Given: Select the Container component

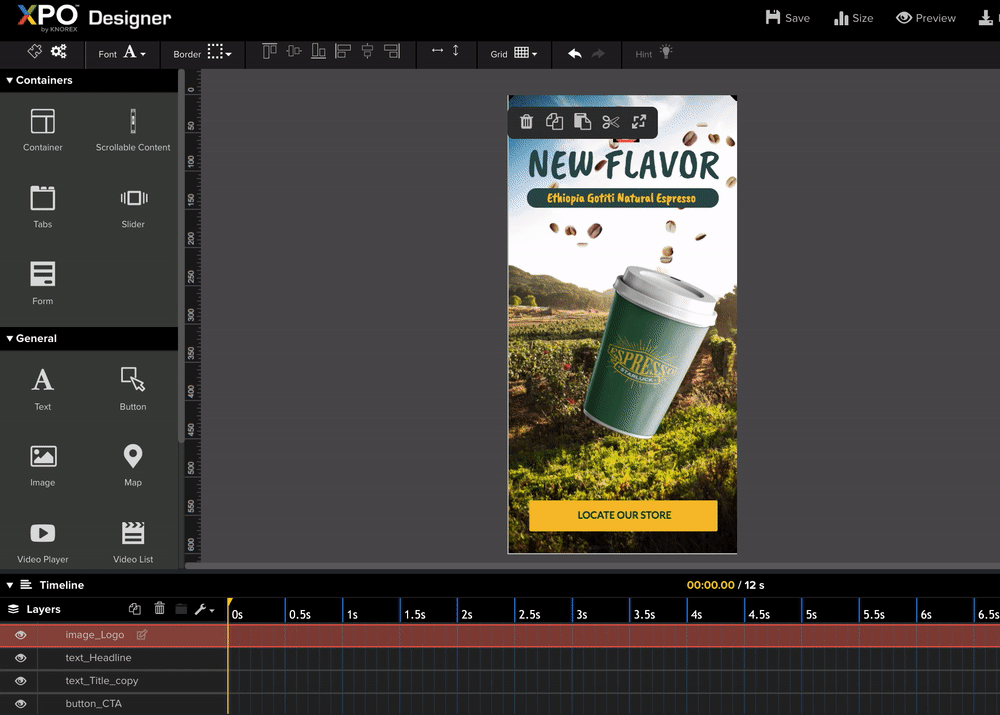Looking at the screenshot, I should tap(43, 129).
